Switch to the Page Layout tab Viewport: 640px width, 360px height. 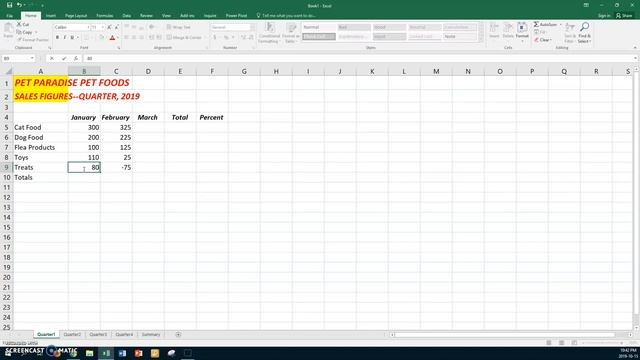pos(76,16)
